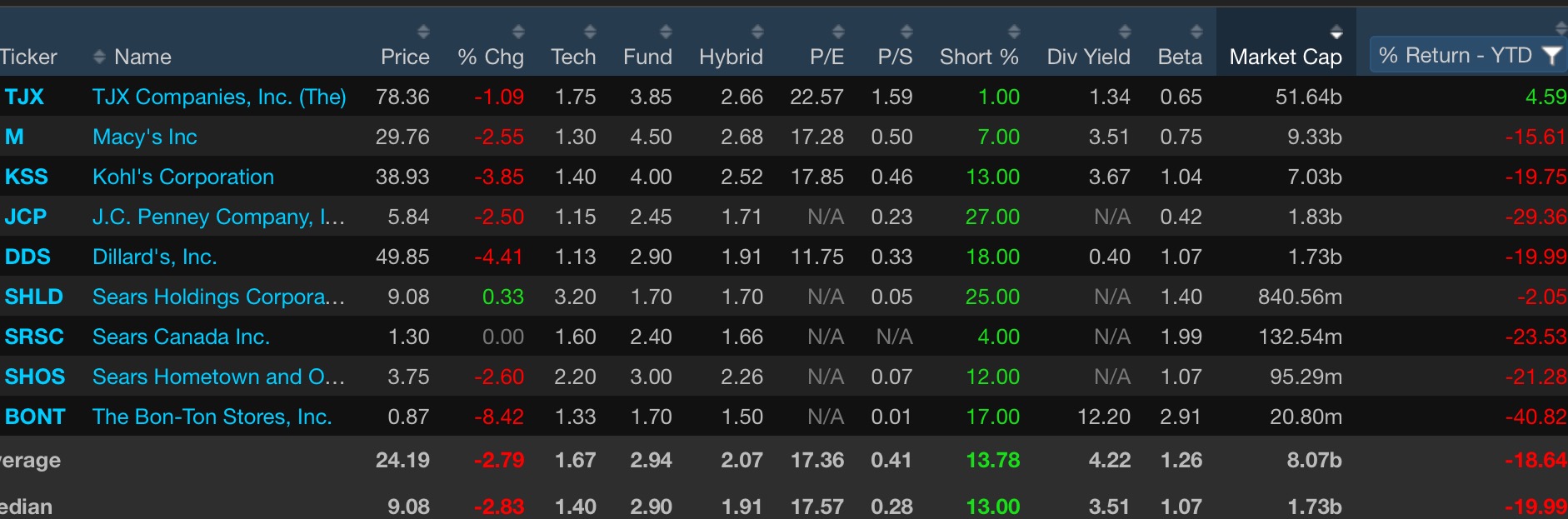Open the % Return - YTD column dropdown
Viewport: 1568px width, 519px height.
click(1468, 56)
